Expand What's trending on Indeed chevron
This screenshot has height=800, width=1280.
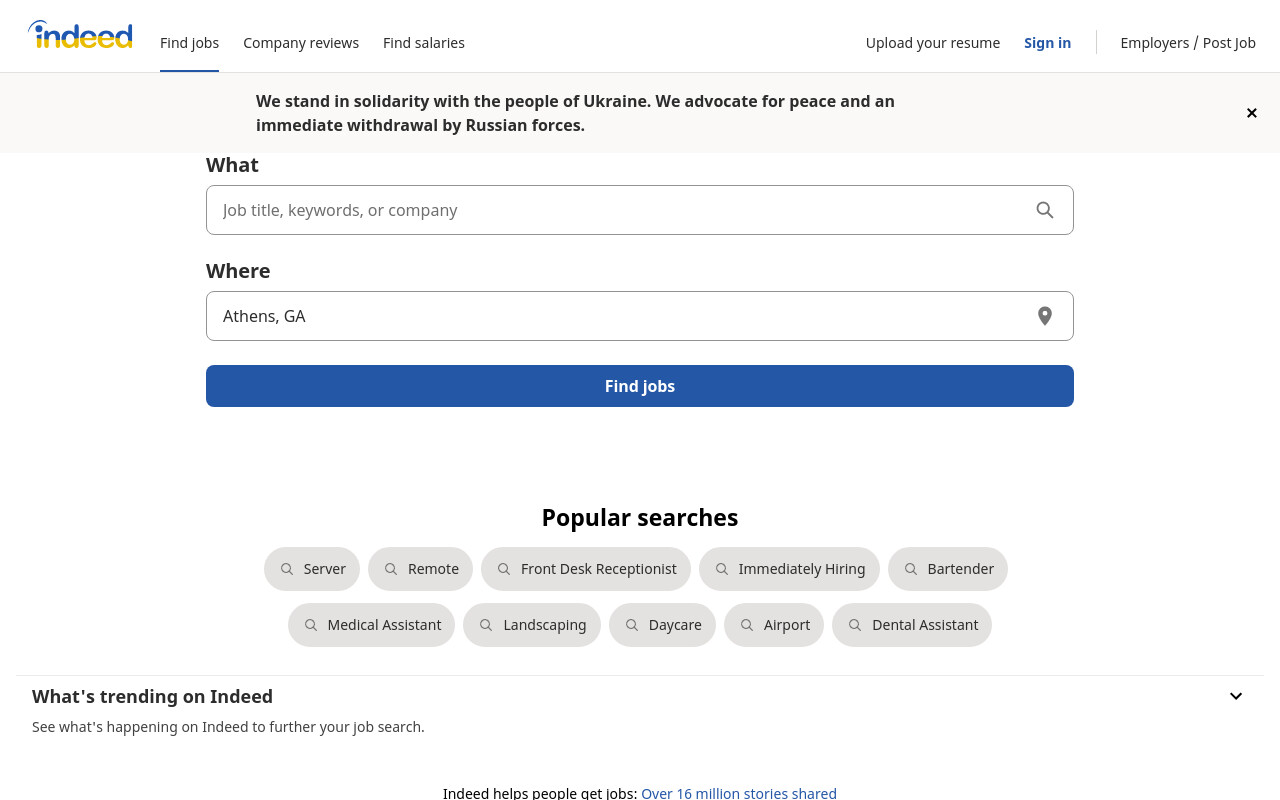[1236, 696]
